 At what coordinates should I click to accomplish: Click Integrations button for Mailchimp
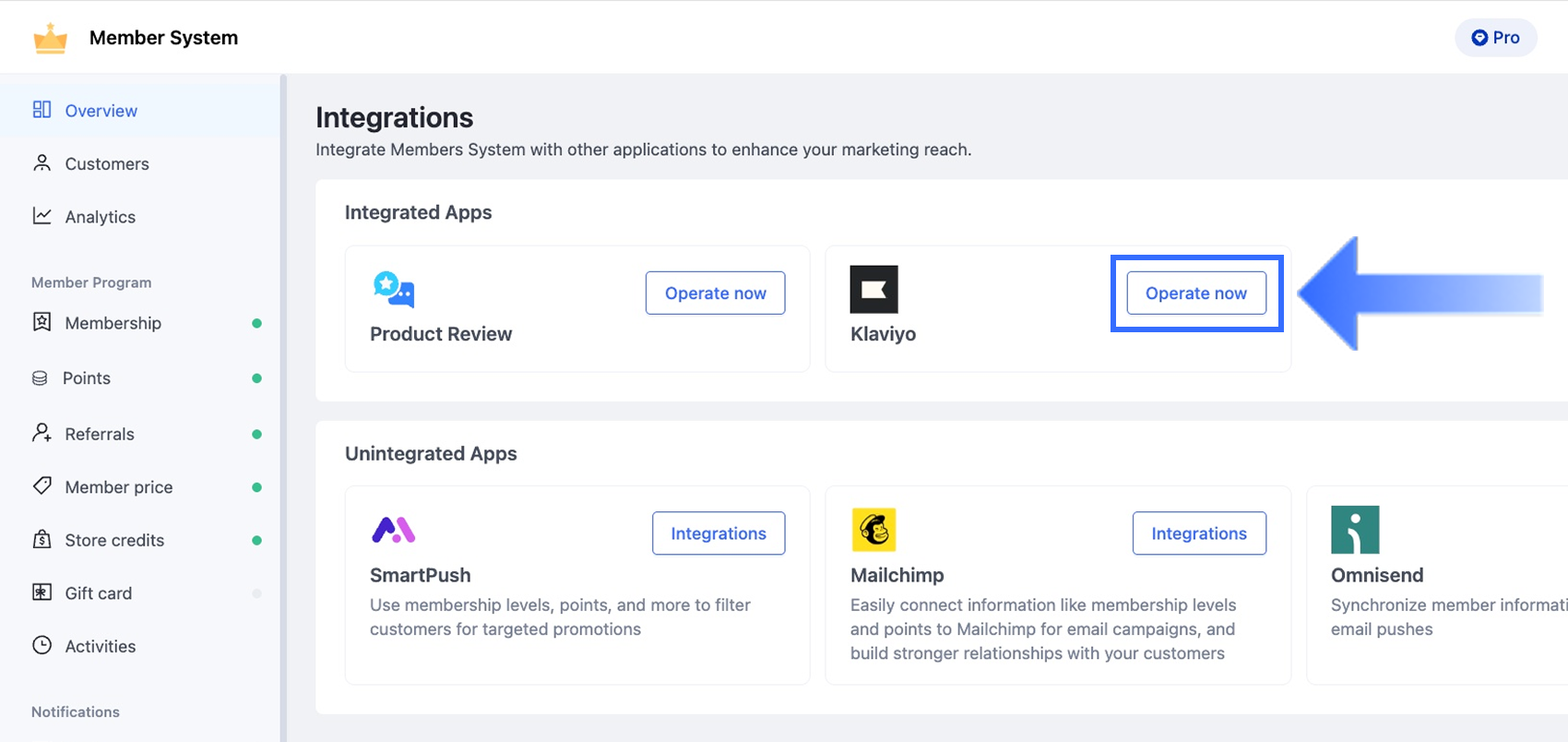[1198, 533]
